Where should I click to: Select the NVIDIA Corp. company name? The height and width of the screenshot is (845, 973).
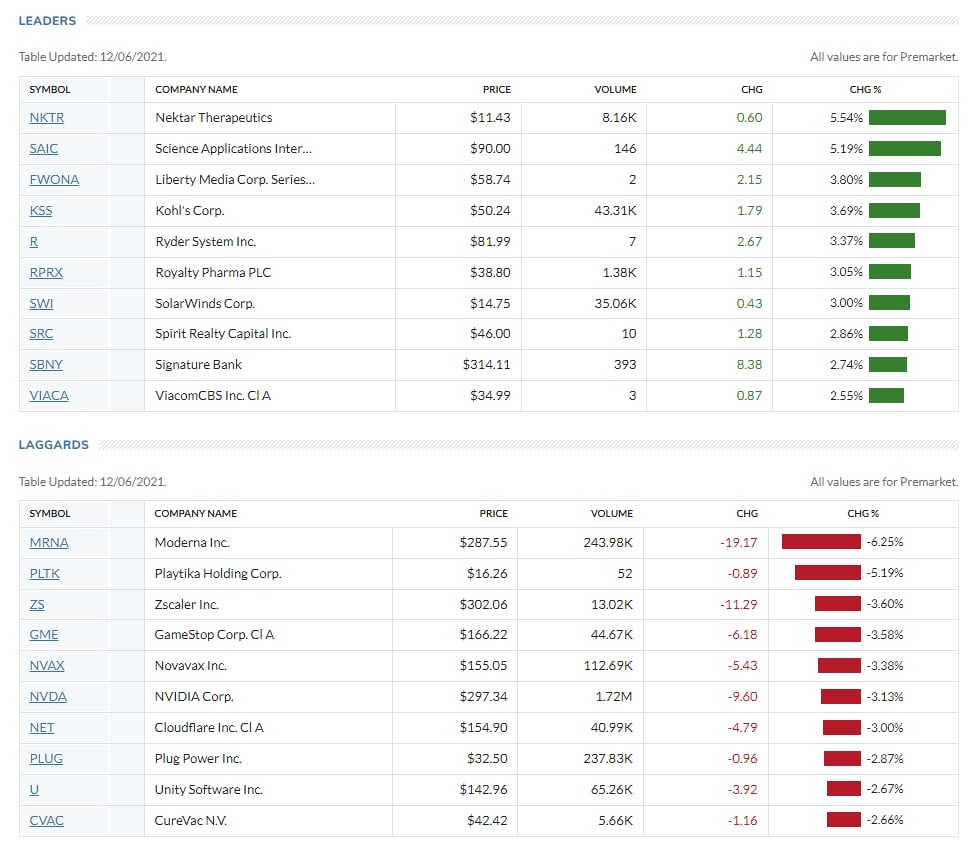[194, 697]
